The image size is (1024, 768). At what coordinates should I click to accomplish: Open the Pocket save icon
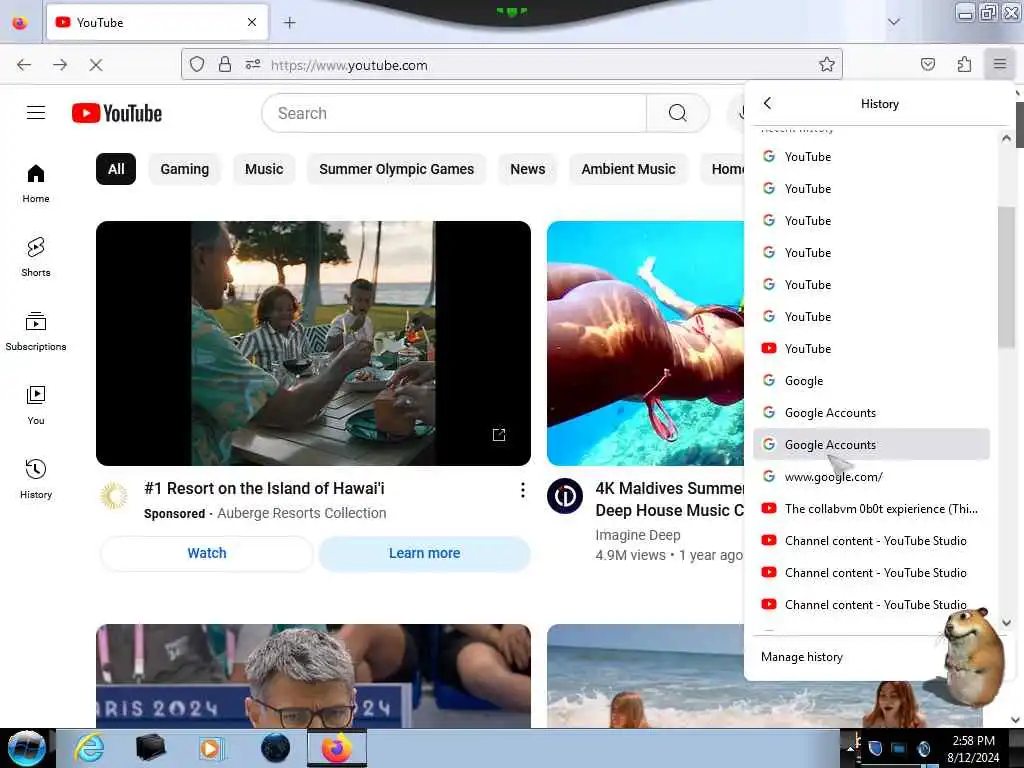(927, 64)
